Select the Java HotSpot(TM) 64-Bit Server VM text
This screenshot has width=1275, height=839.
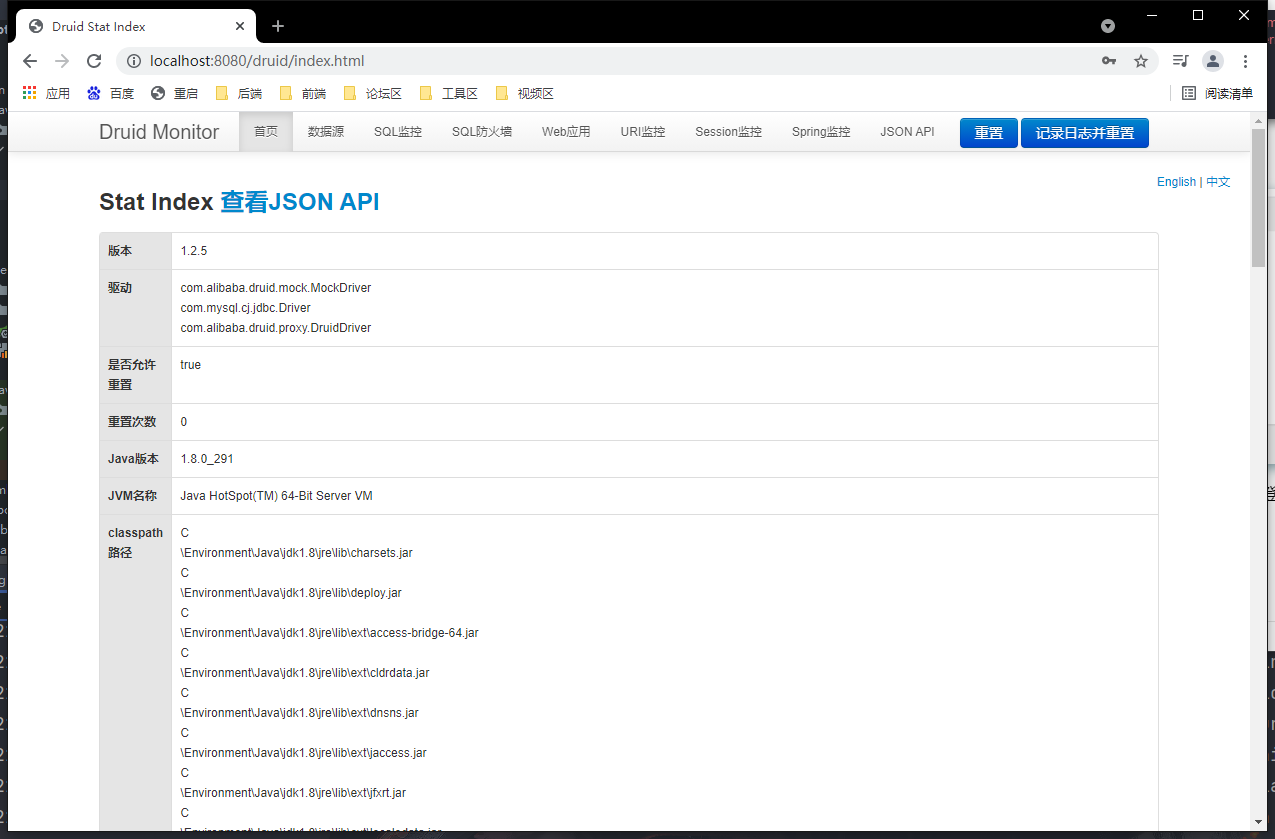coord(276,496)
